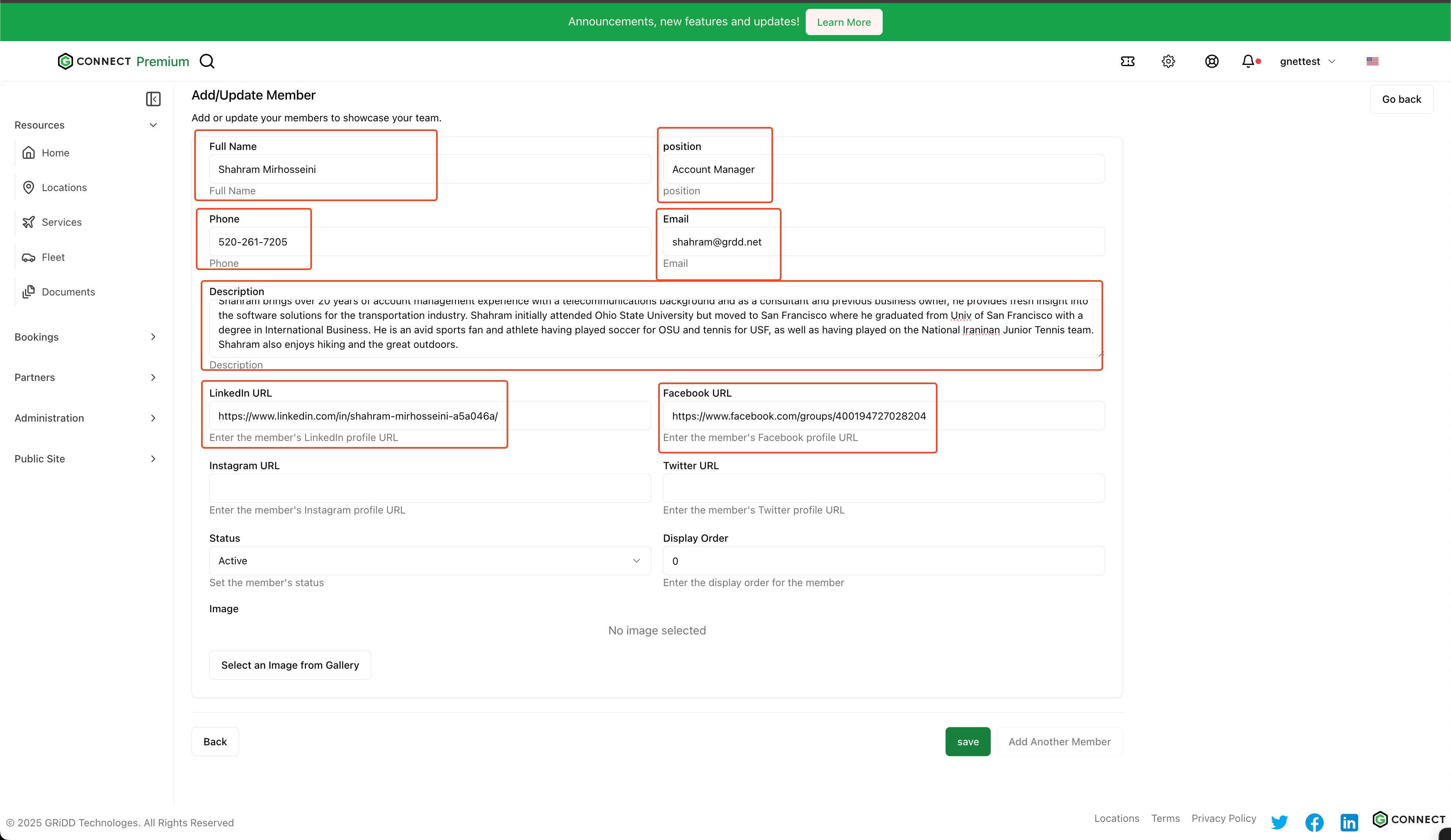Open the settings gear icon

[1168, 61]
